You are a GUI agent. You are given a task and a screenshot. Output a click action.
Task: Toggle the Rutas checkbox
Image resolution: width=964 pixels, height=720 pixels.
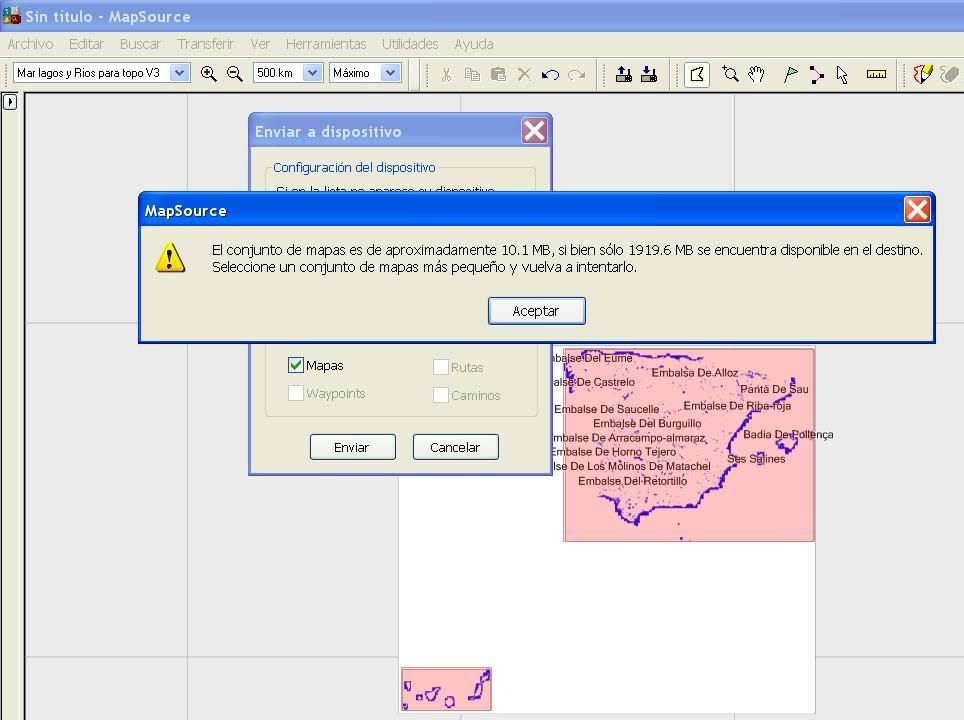point(441,367)
